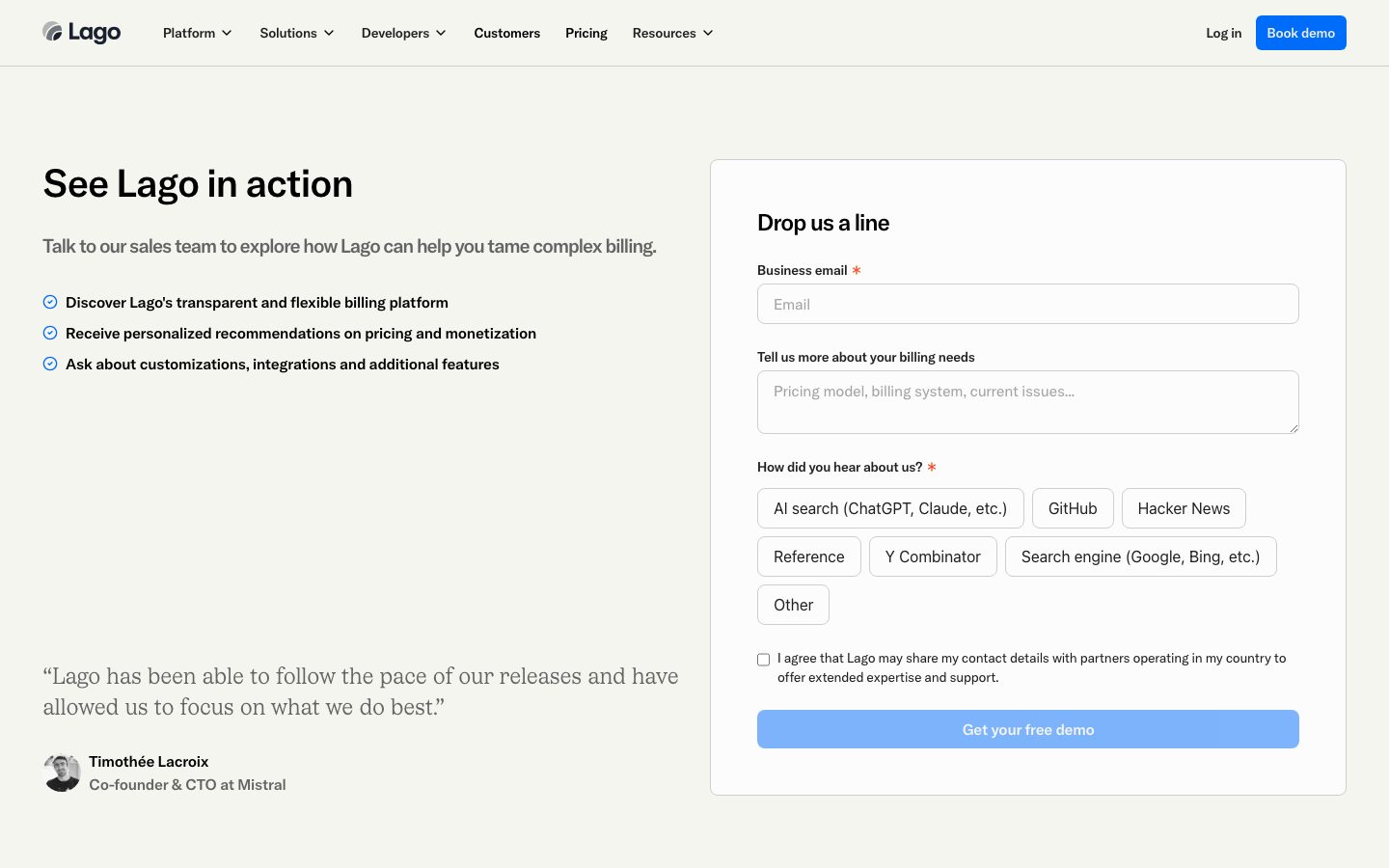The width and height of the screenshot is (1389, 868).
Task: Select the Y Combinator option
Action: (x=933, y=556)
